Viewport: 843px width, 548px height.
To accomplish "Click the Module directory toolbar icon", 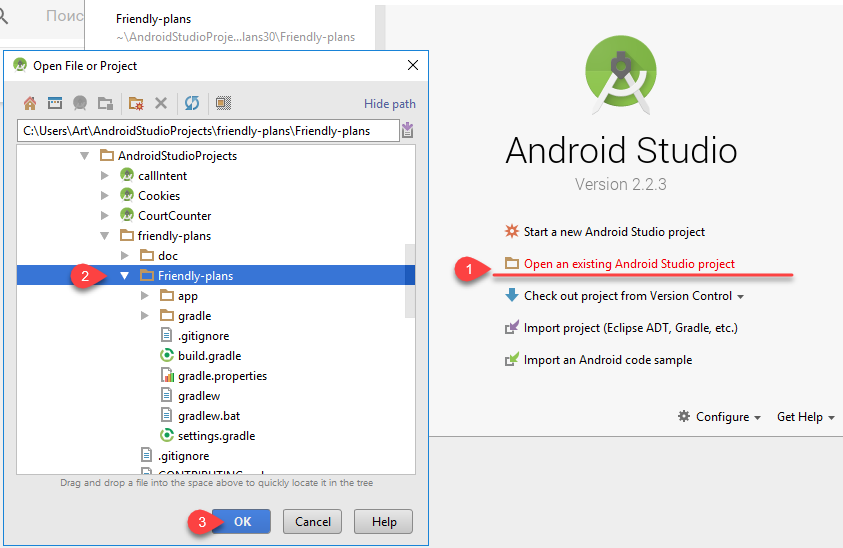I will click(105, 103).
